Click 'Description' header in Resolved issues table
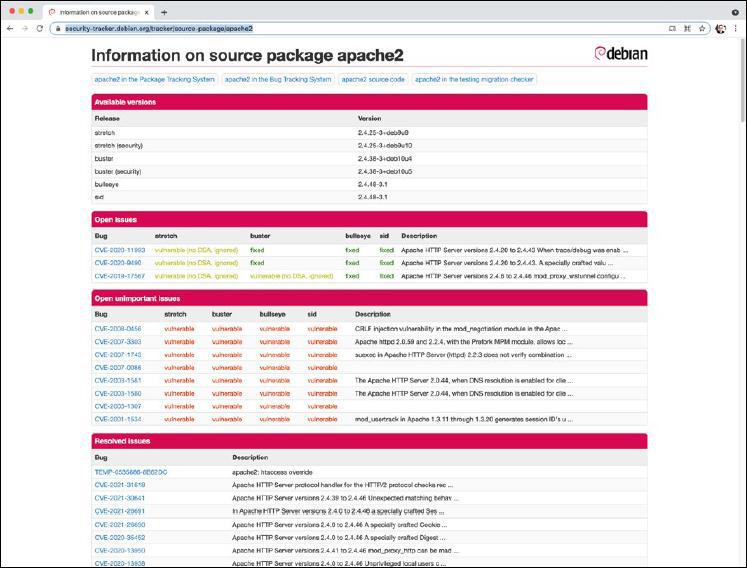 (250, 457)
